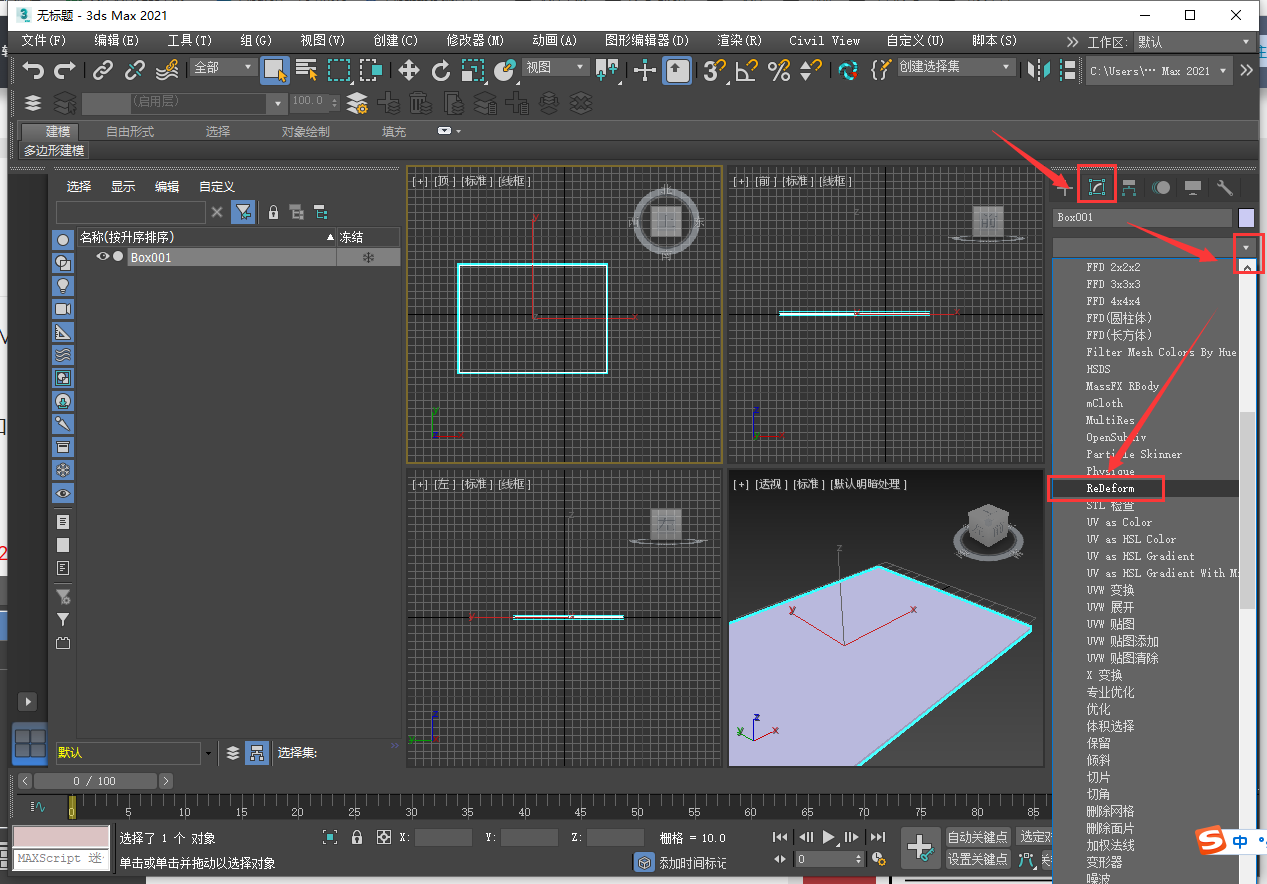The width and height of the screenshot is (1267, 884).
Task: Toggle Box001 visibility eye icon
Action: click(x=102, y=257)
